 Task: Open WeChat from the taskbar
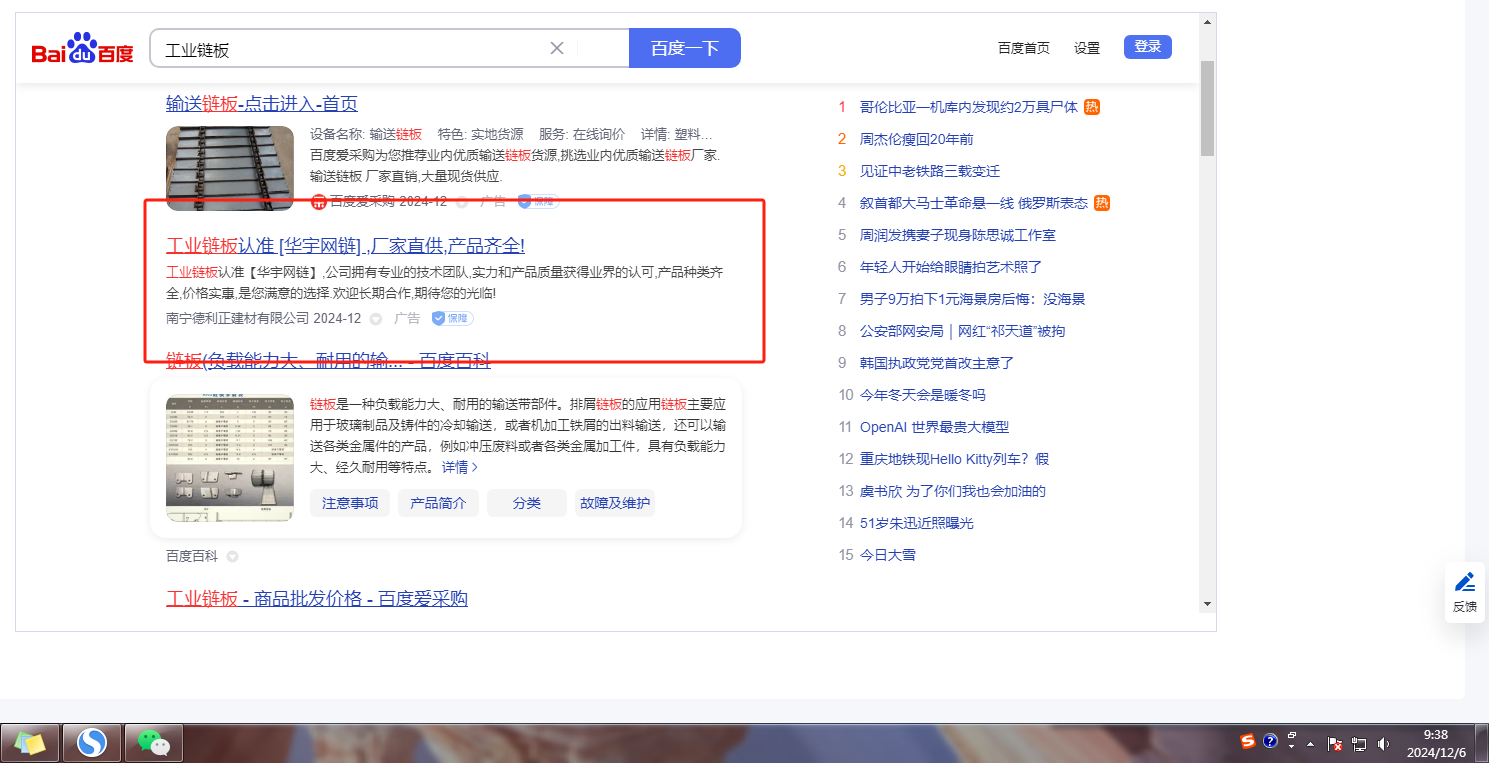pos(152,742)
